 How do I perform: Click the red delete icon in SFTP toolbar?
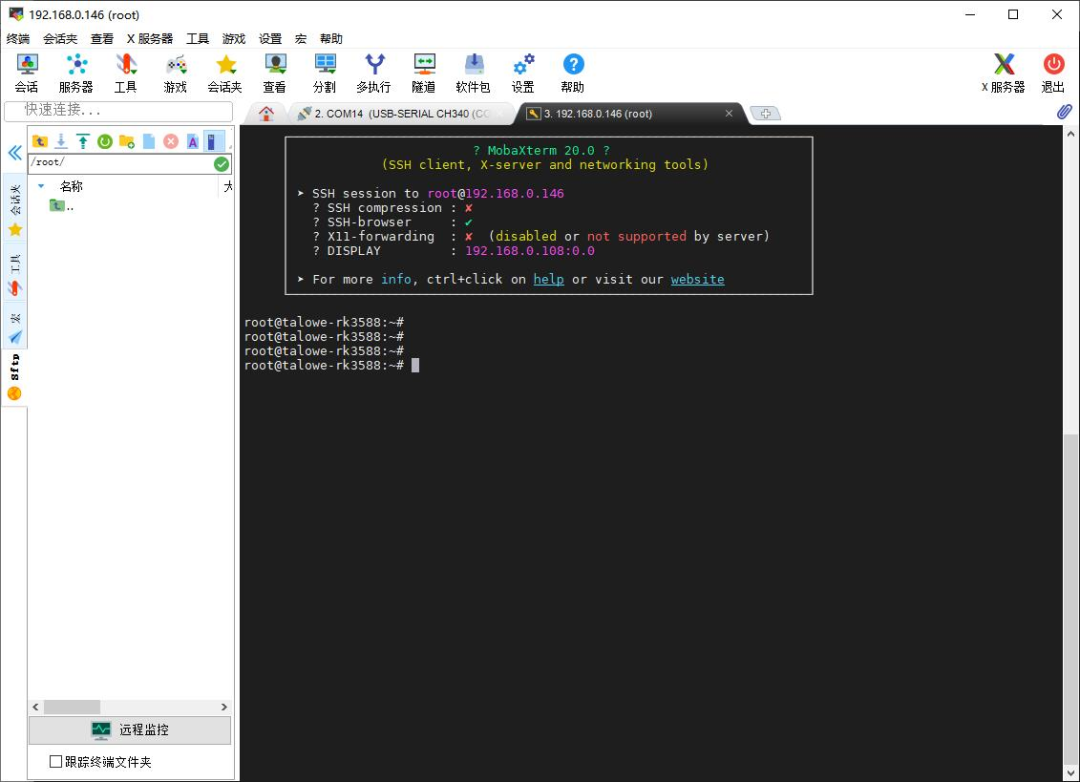(x=171, y=141)
